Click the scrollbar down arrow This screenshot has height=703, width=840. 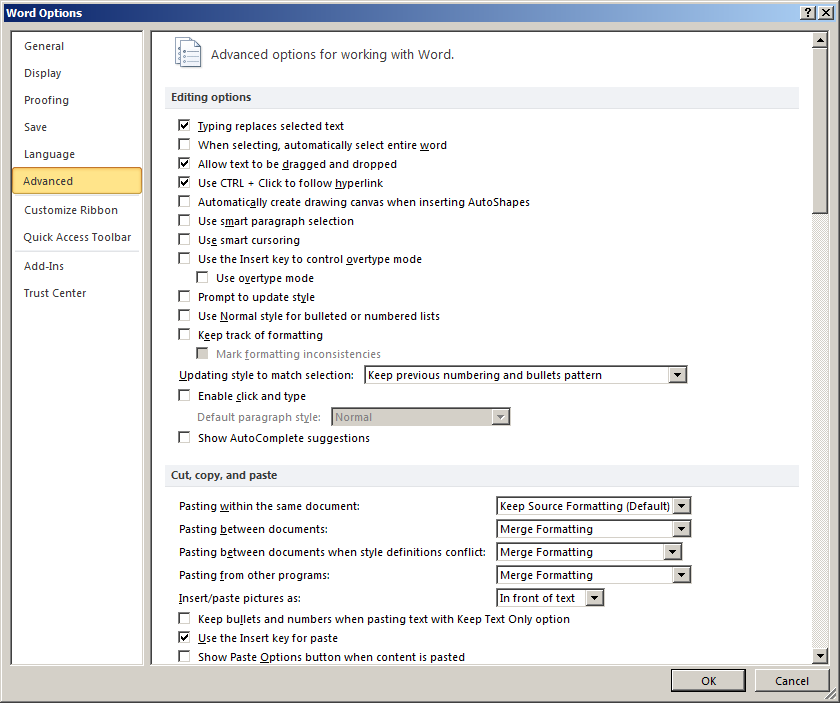point(820,656)
